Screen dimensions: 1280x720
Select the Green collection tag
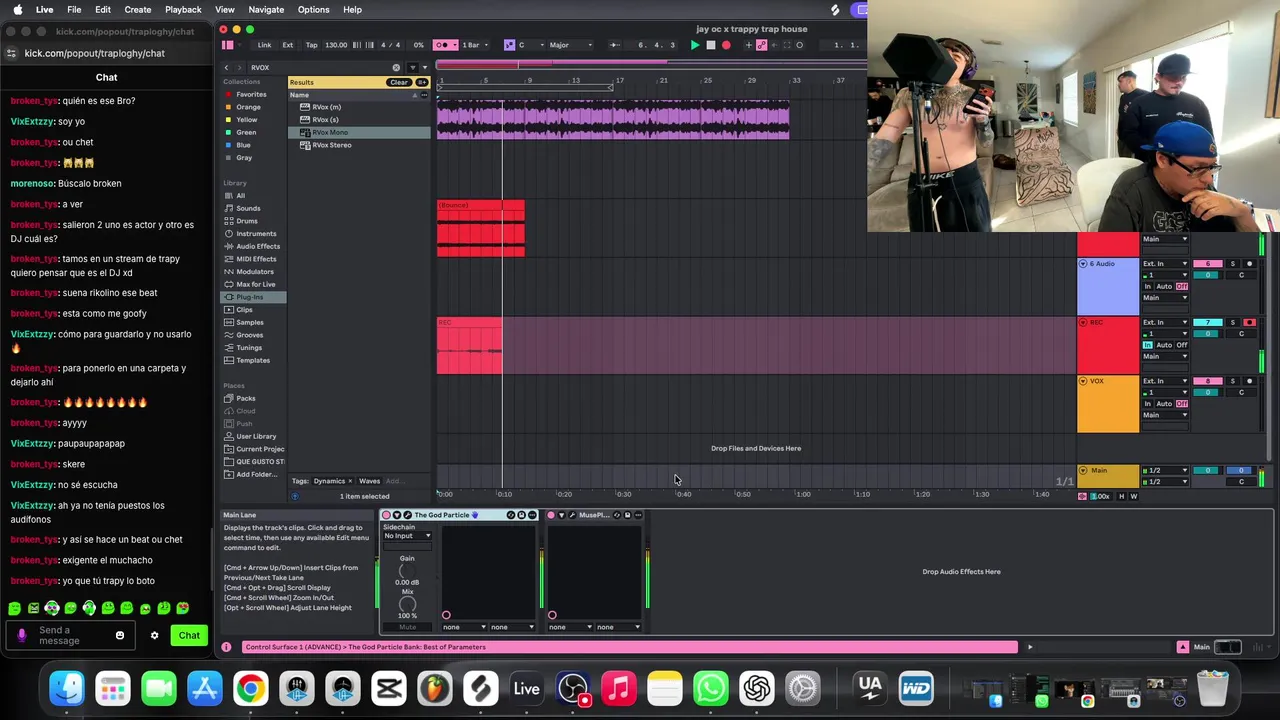coord(246,132)
